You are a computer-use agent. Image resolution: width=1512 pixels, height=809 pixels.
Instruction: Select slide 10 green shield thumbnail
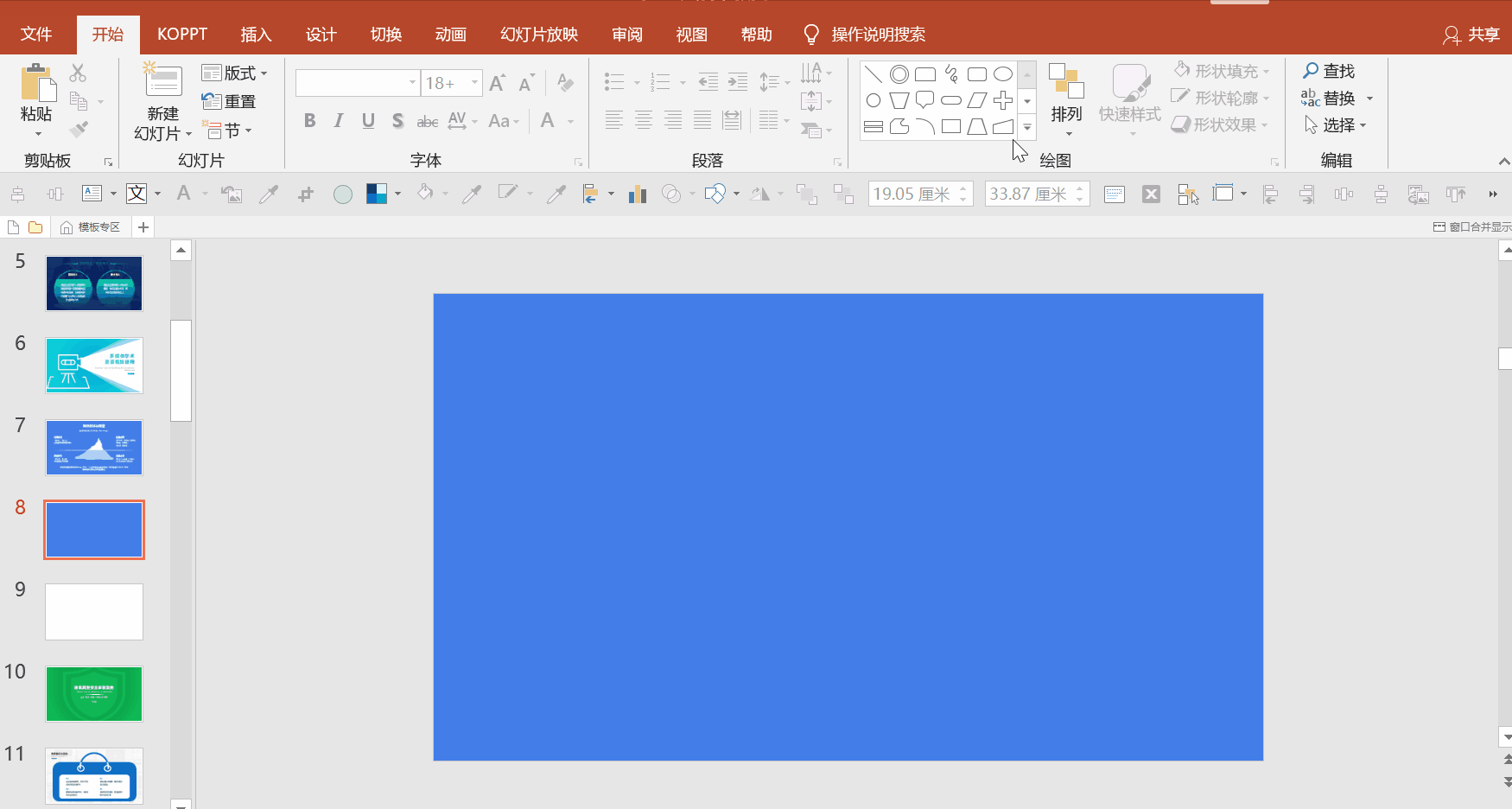pyautogui.click(x=94, y=693)
